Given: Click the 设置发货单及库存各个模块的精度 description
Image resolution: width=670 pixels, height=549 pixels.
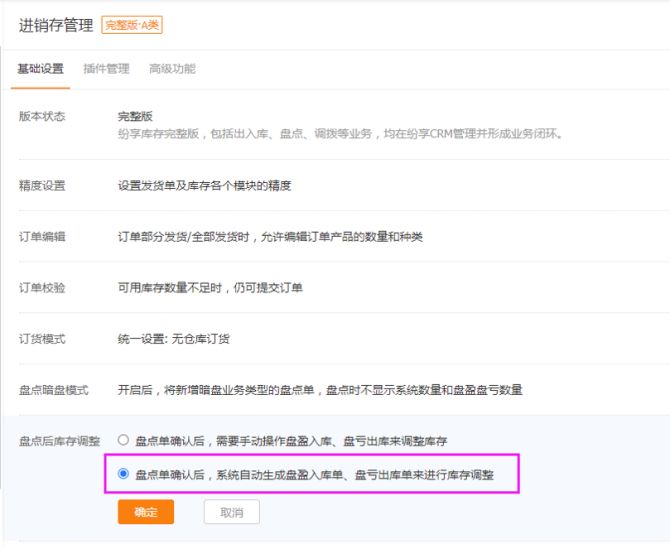Looking at the screenshot, I should (204, 185).
